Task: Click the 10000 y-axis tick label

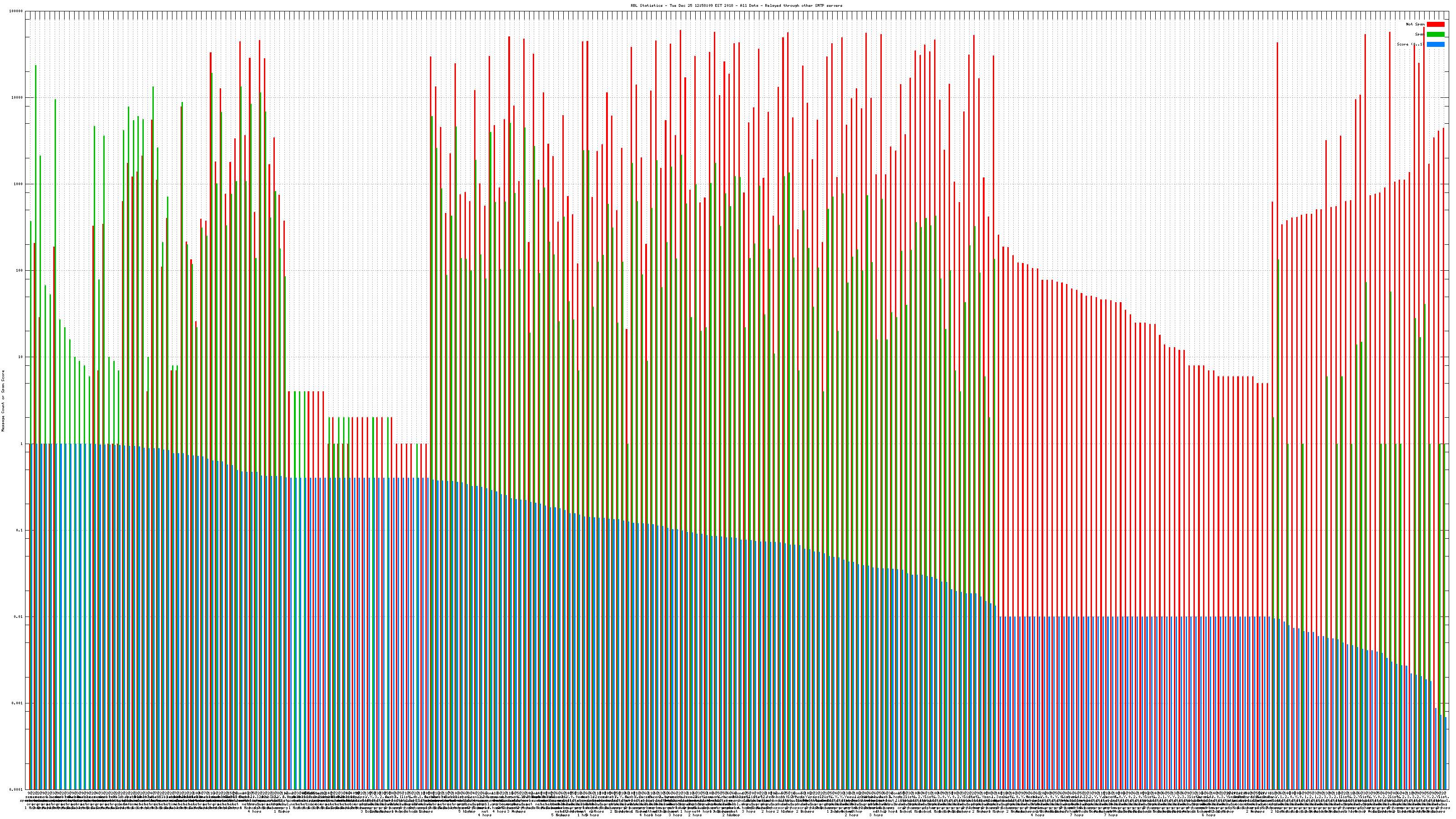Action: coord(18,97)
